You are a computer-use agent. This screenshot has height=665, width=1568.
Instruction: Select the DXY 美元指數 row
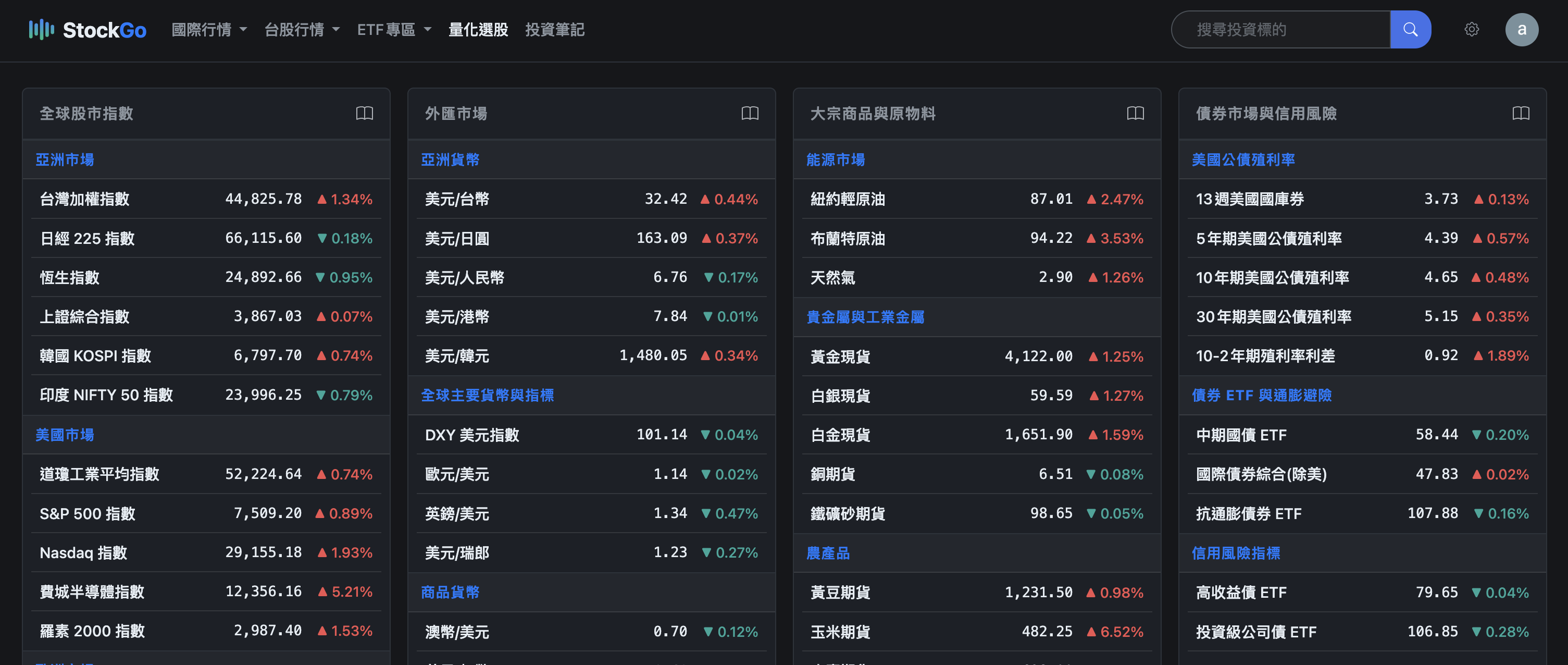[x=592, y=435]
